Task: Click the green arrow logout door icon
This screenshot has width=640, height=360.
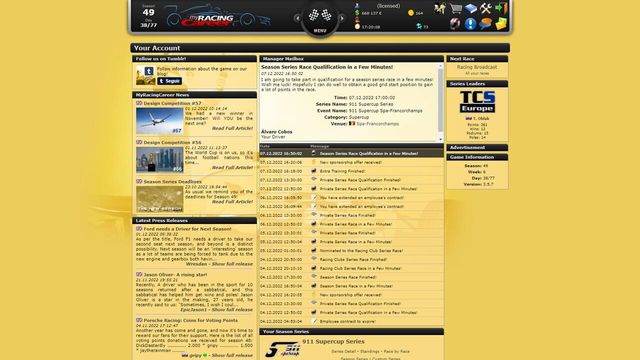Action: 501,8
